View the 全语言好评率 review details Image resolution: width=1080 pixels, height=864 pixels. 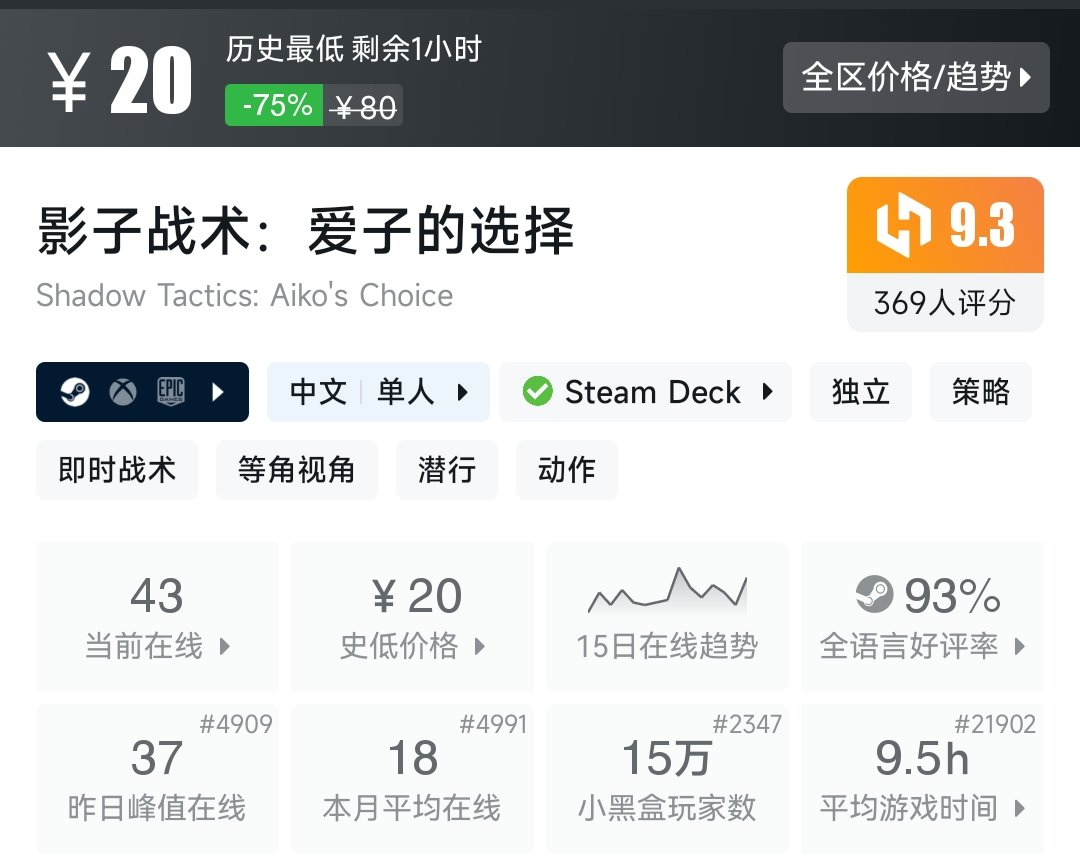point(923,616)
